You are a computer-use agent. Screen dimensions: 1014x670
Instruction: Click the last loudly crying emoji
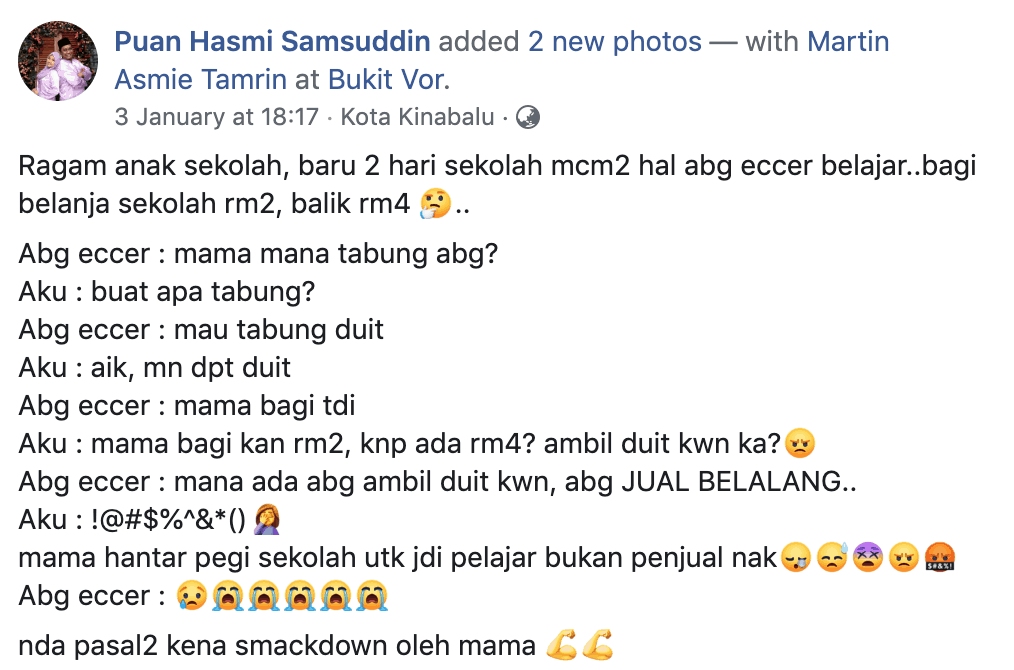click(372, 596)
